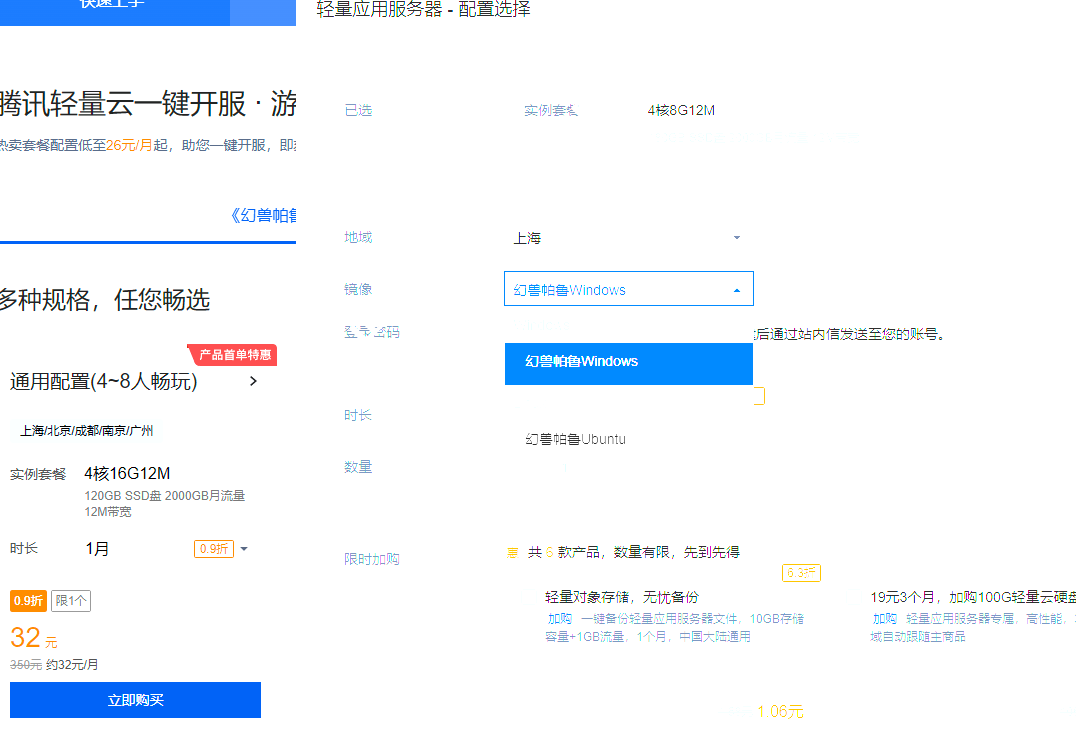This screenshot has width=1076, height=730.
Task: Click the 4核16G12M instance package text
Action: (x=127, y=473)
